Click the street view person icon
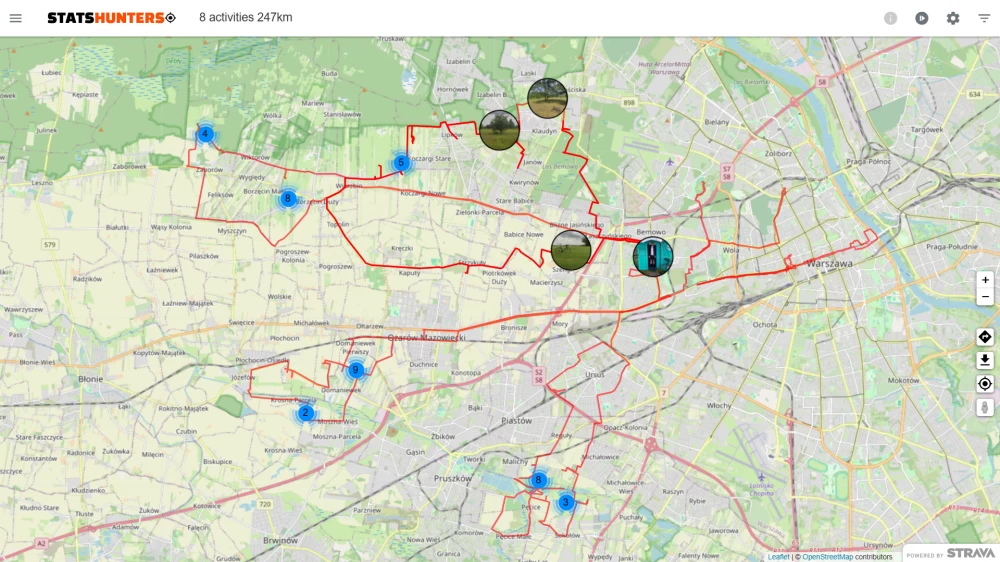Screen dimensions: 1000x562 point(985,408)
